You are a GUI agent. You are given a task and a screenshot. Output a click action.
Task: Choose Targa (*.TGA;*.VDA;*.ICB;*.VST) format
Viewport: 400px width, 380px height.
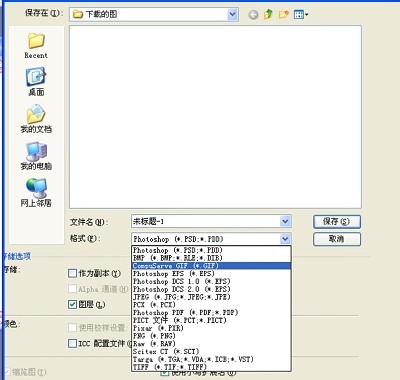point(211,359)
